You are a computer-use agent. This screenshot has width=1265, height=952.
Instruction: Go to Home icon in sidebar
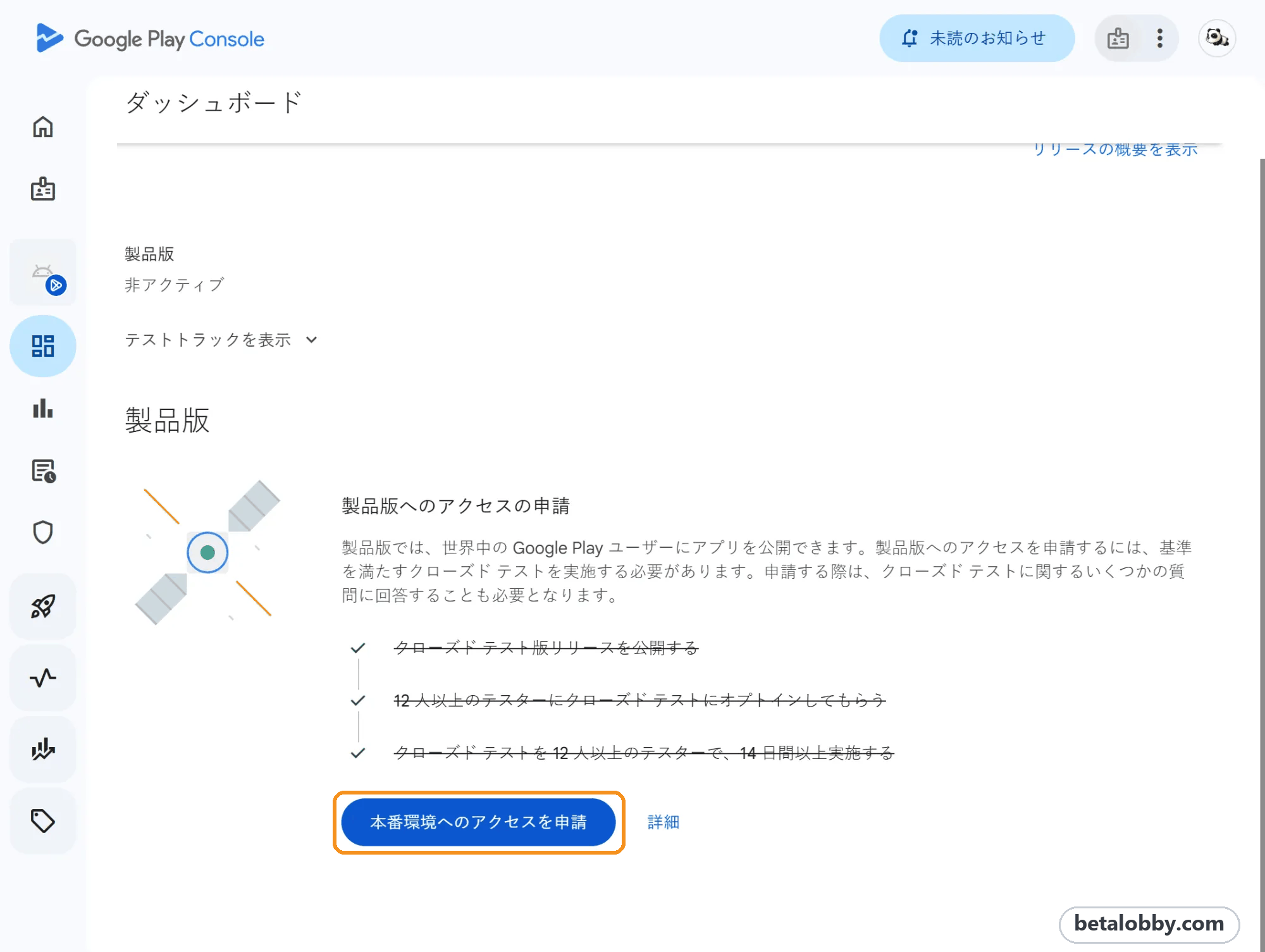pyautogui.click(x=43, y=127)
